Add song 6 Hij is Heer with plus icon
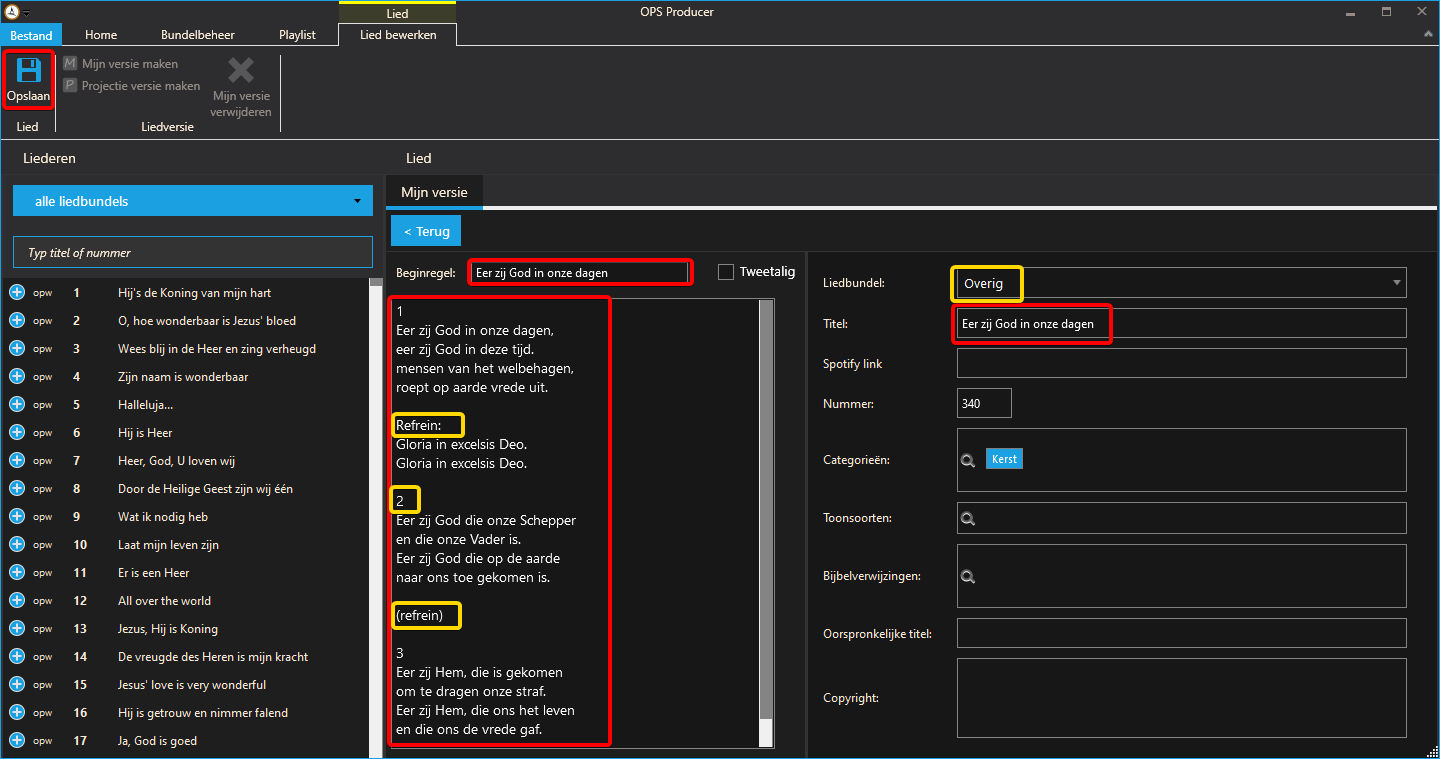1440x759 pixels. tap(17, 433)
